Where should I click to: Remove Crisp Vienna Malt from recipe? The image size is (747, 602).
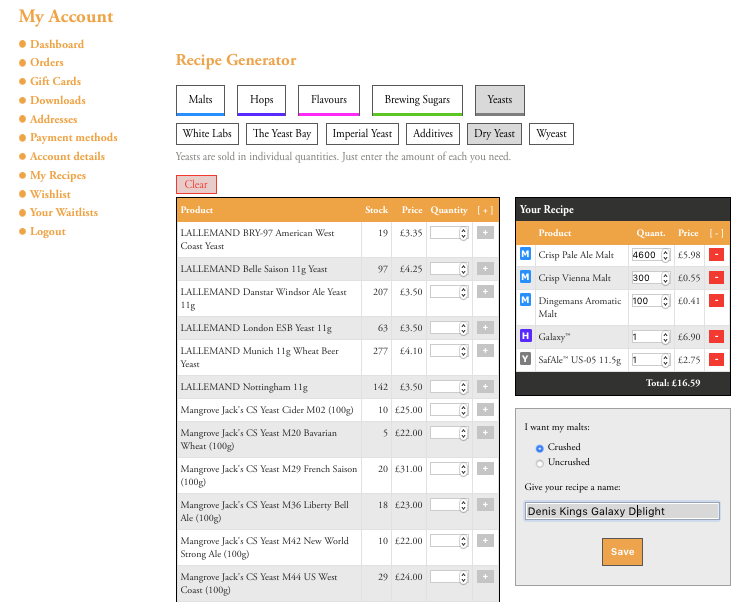716,278
